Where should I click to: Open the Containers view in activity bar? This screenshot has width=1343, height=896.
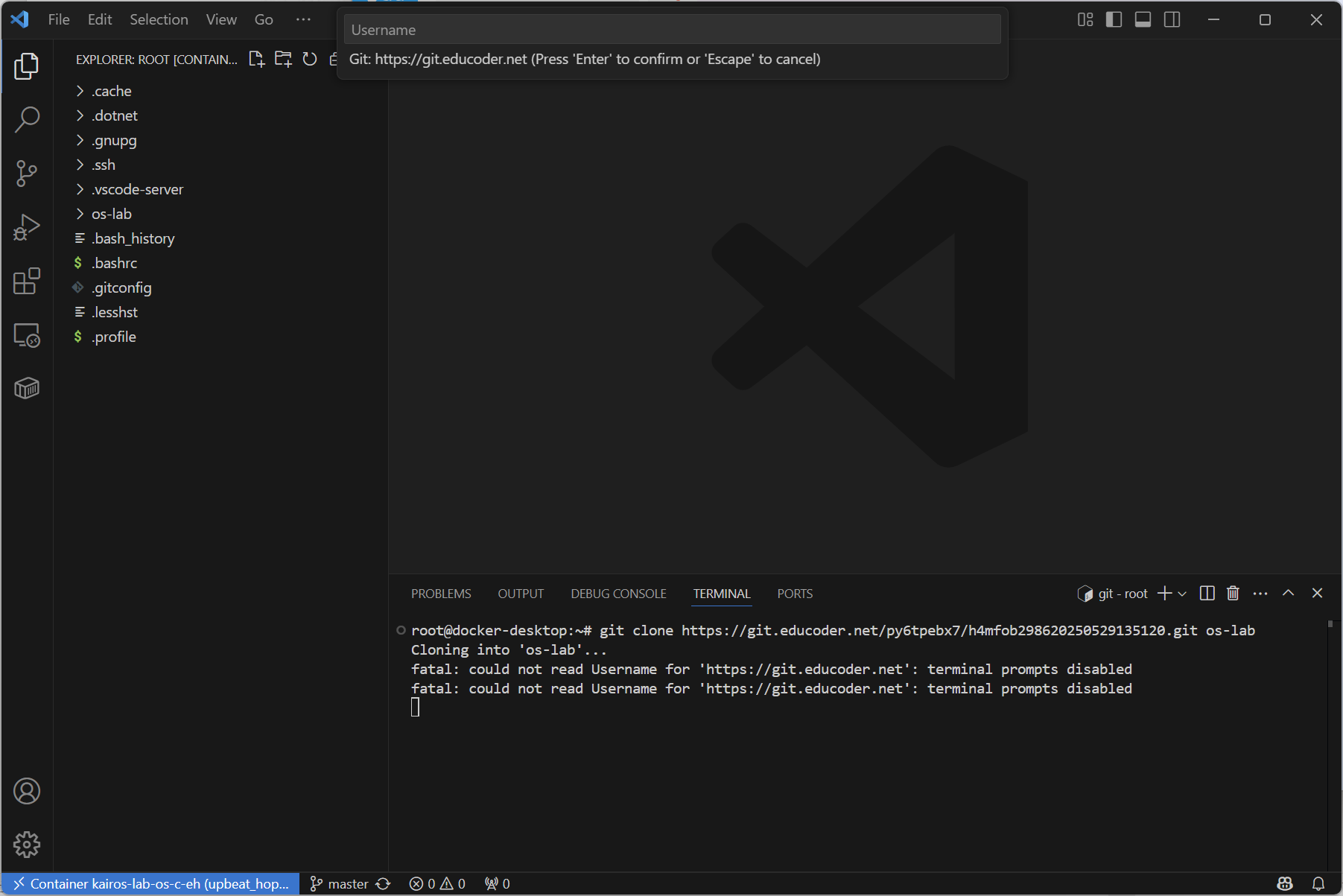pyautogui.click(x=27, y=388)
